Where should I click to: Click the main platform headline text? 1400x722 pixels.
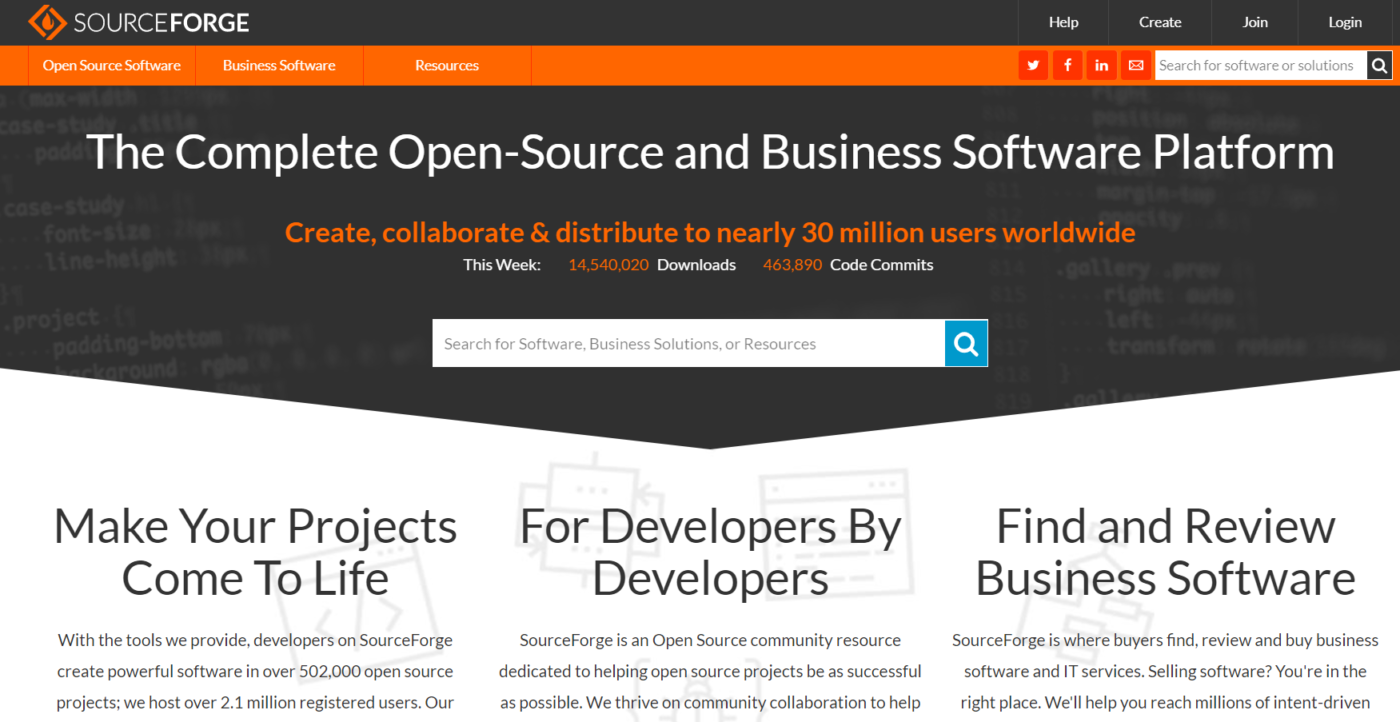click(710, 152)
